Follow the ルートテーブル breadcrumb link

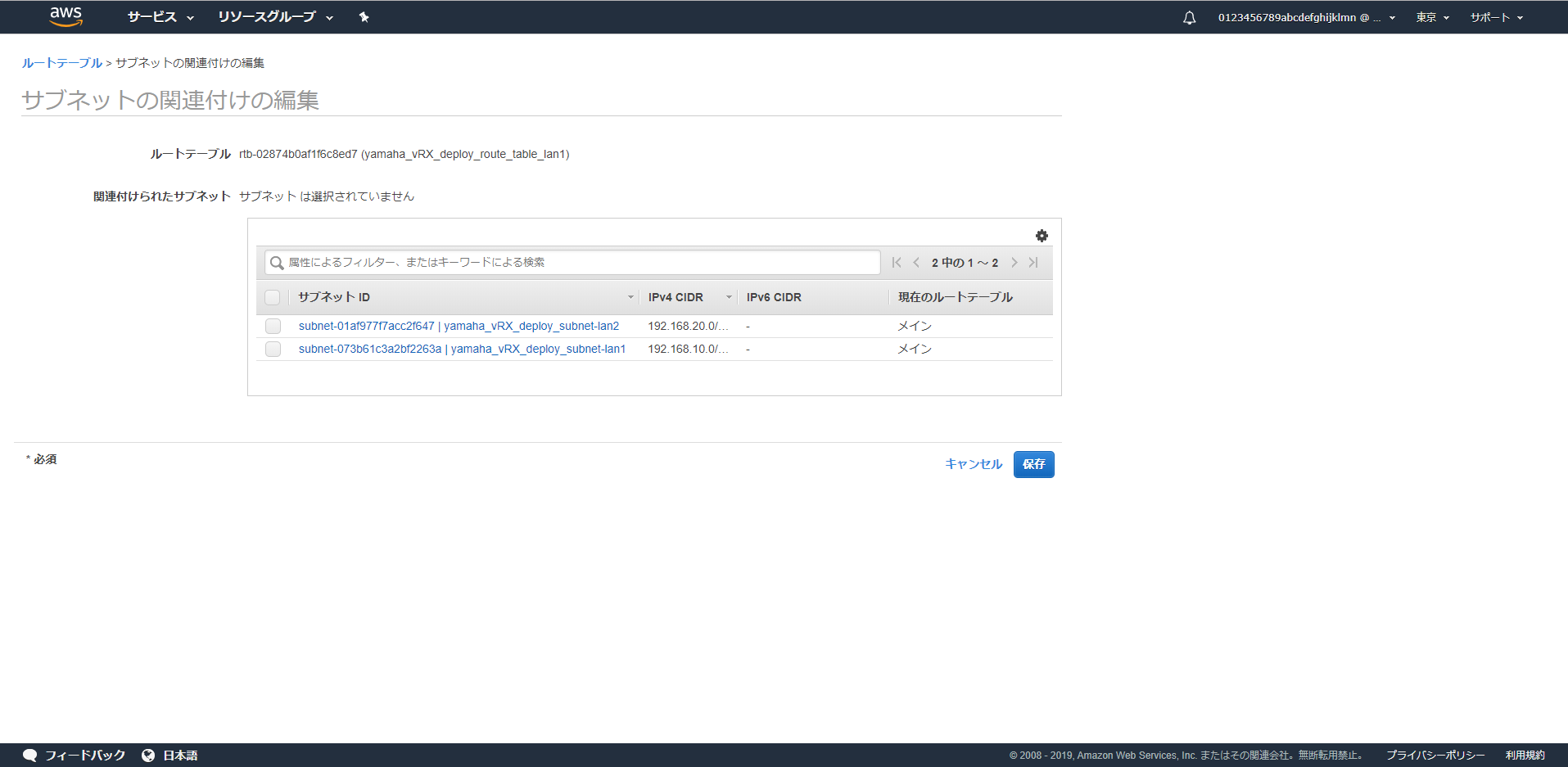tap(61, 62)
